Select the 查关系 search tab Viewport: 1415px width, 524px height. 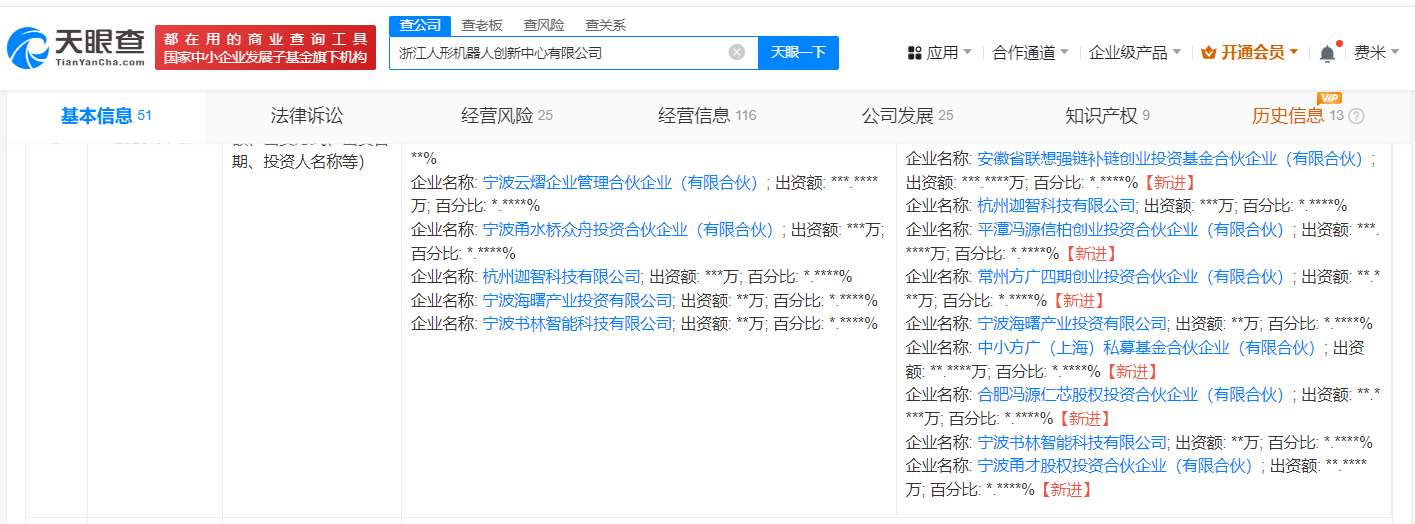click(606, 25)
